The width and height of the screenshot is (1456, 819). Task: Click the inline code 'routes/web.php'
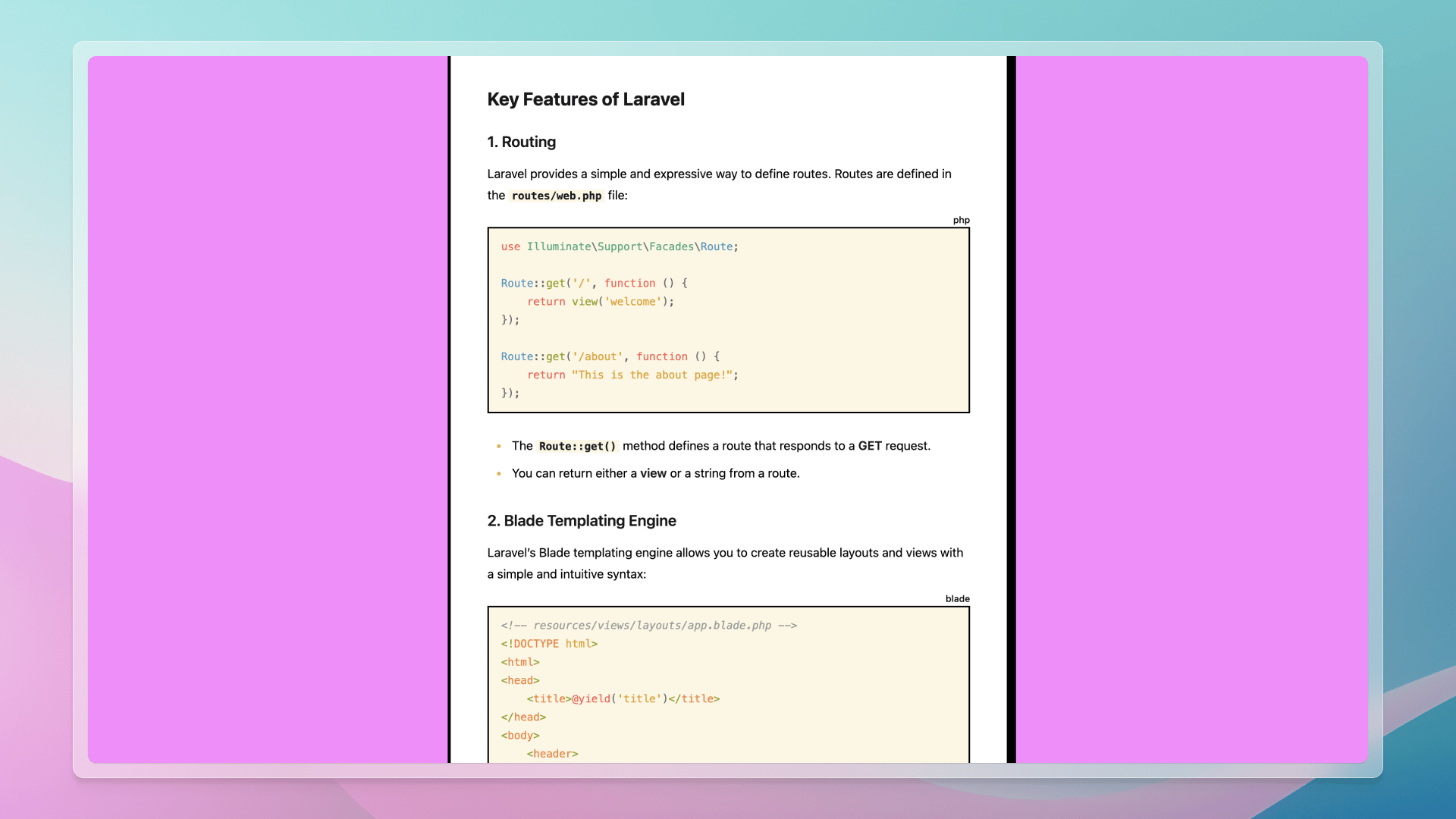(557, 196)
